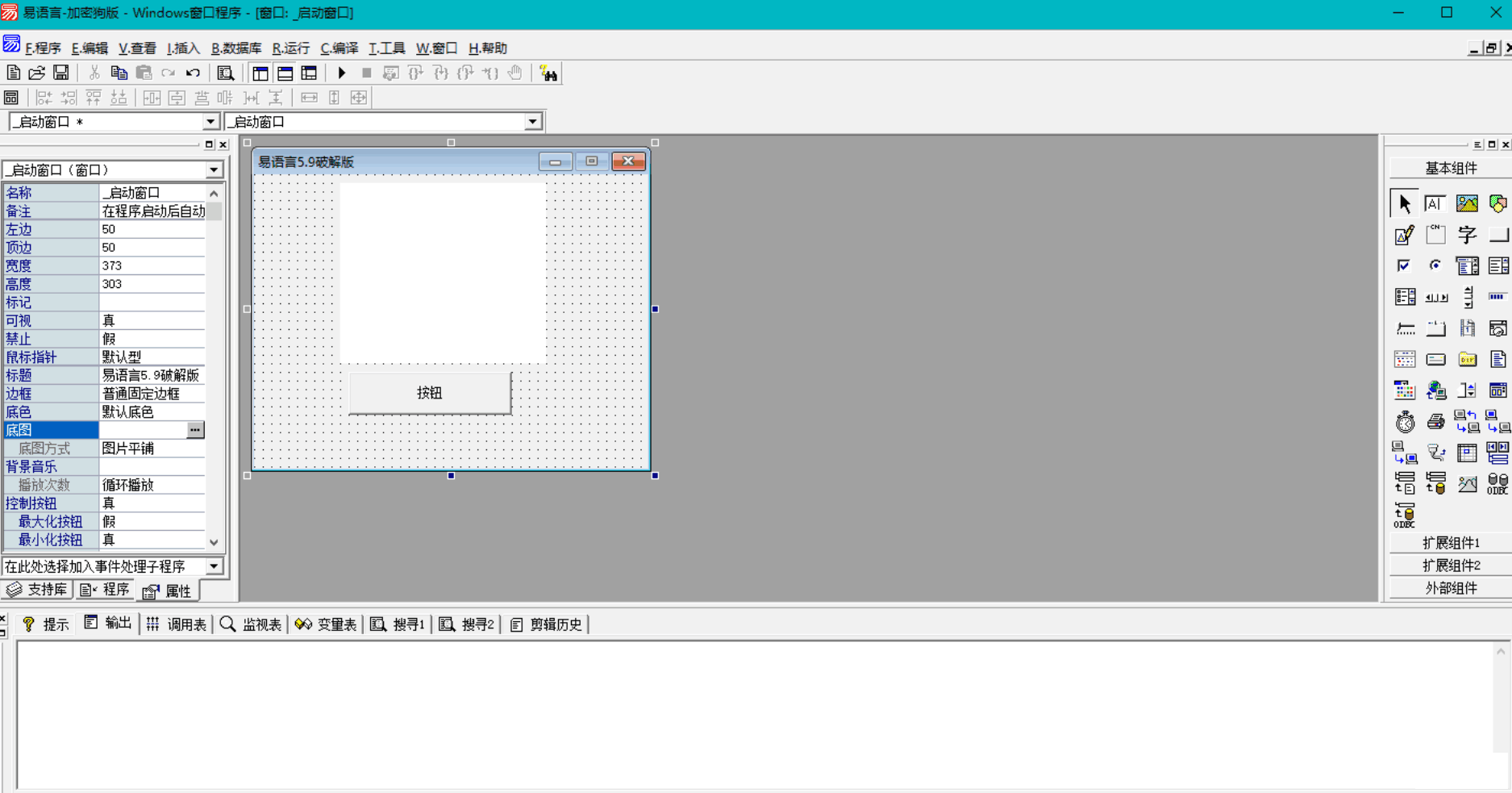Toggle the status panel view icon
The width and height of the screenshot is (1512, 793).
pos(285,73)
